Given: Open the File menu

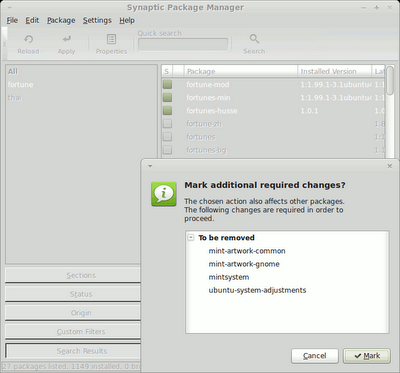Looking at the screenshot, I should (12, 20).
